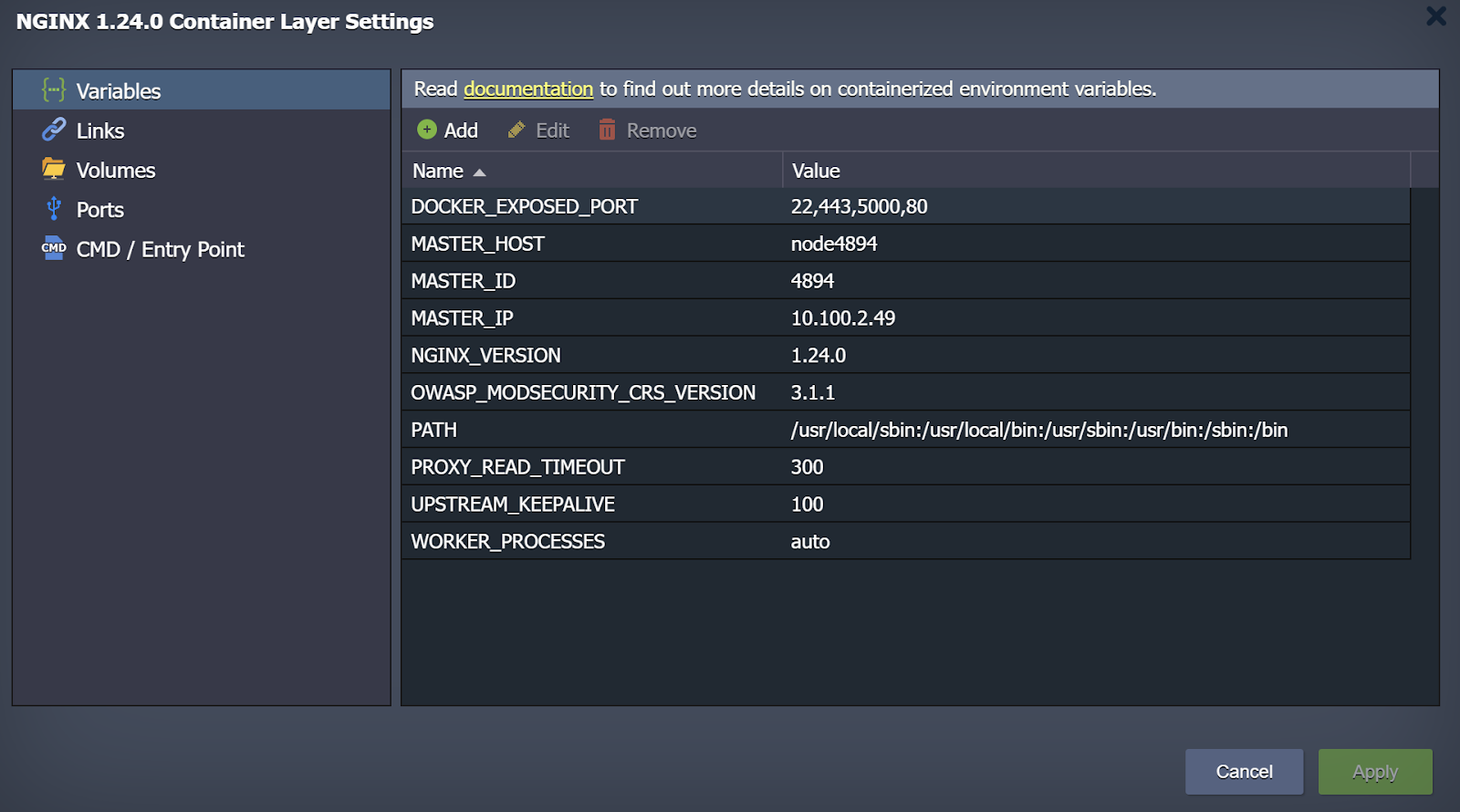The width and height of the screenshot is (1460, 812).
Task: Select the DOCKER_EXPOSED_PORT row
Action: [x=906, y=206]
